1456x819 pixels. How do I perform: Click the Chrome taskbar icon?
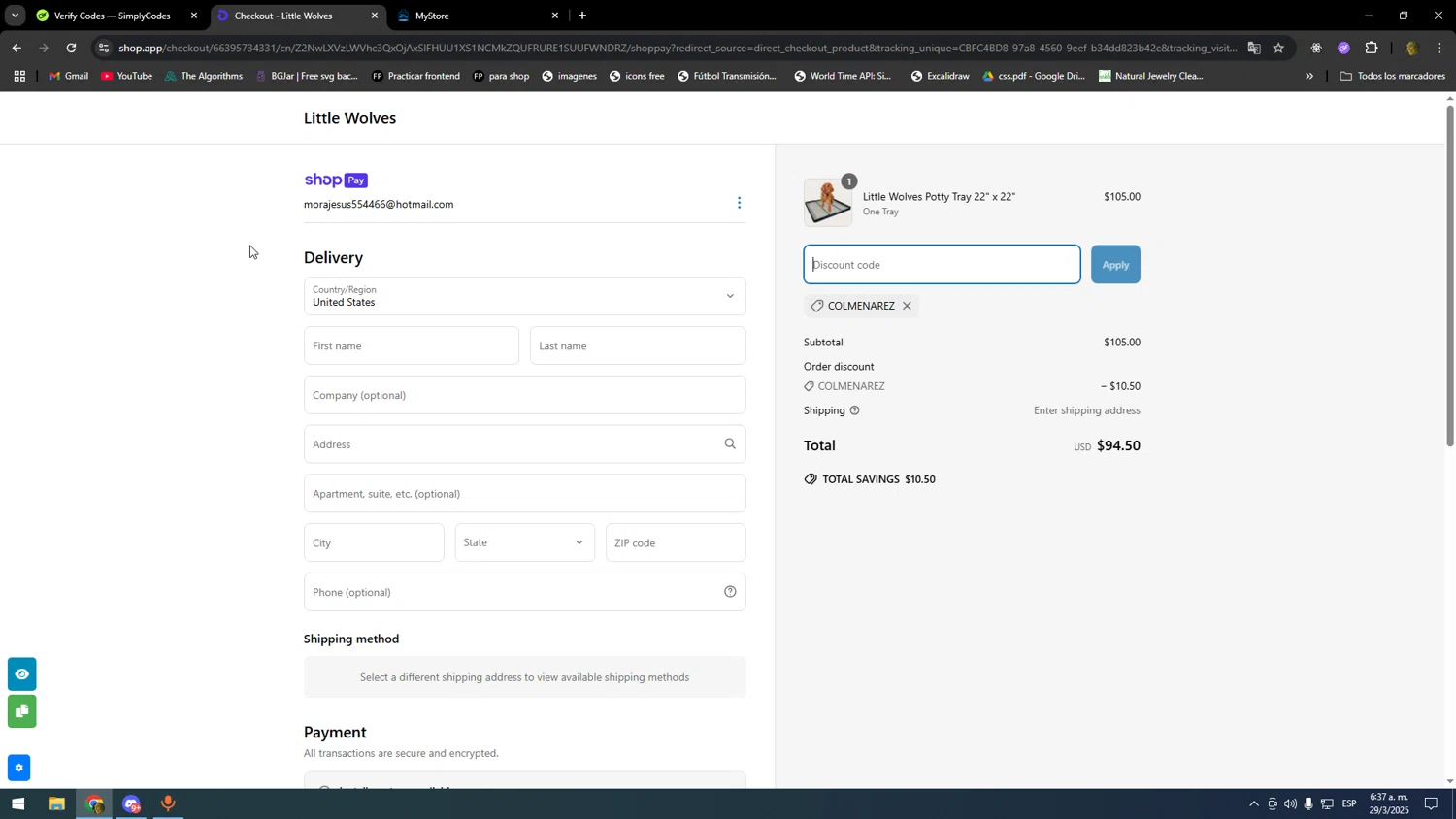94,804
